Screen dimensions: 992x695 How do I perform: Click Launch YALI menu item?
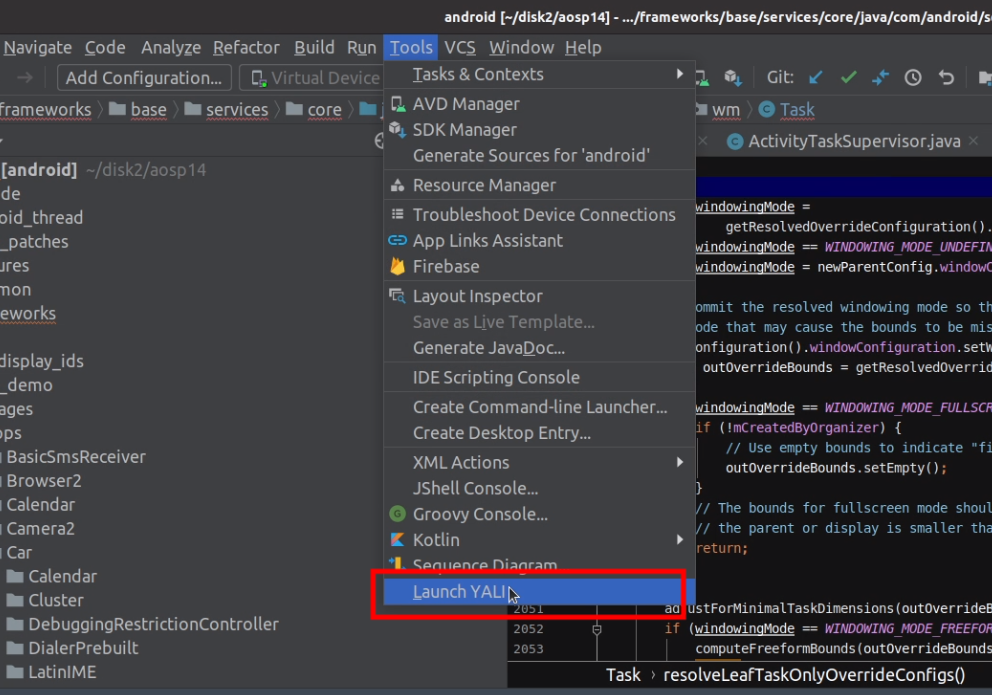coord(539,592)
